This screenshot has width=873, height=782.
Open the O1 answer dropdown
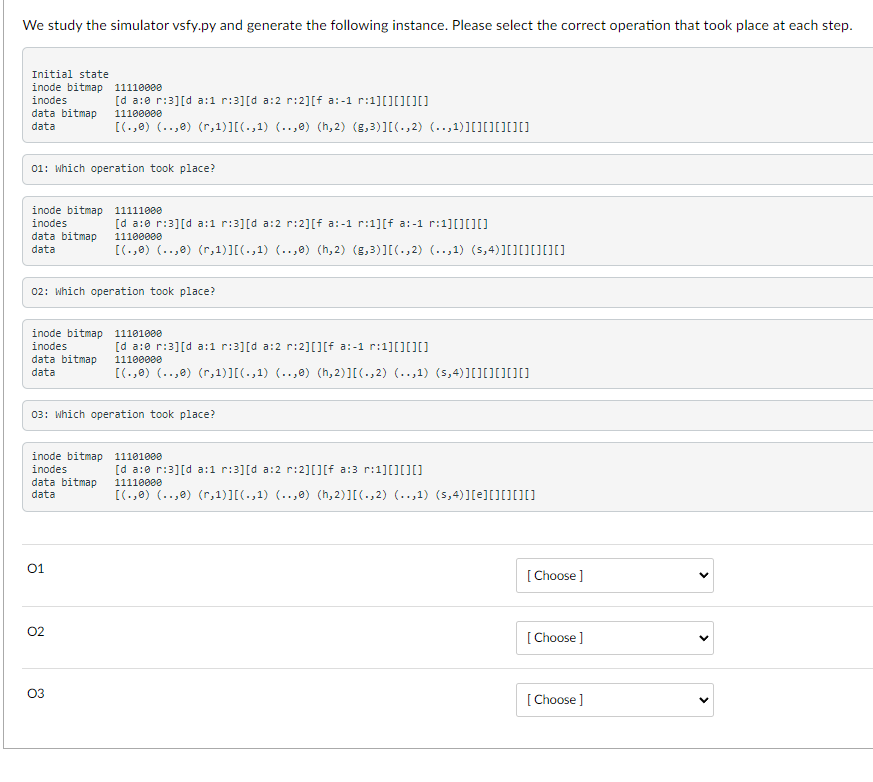click(614, 575)
